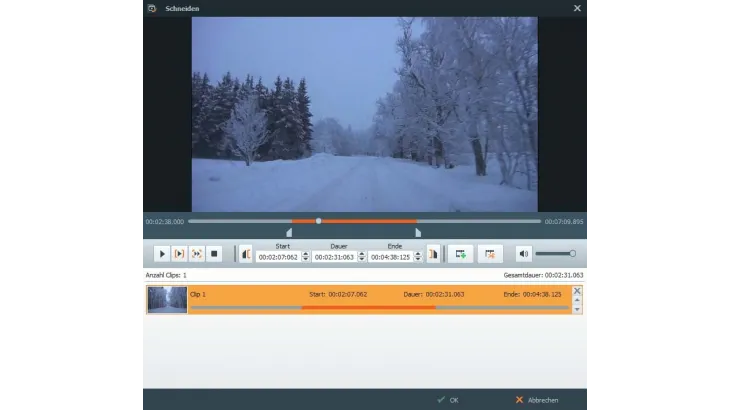Select the Clip 1 thumbnail
The width and height of the screenshot is (730, 410).
coord(167,300)
